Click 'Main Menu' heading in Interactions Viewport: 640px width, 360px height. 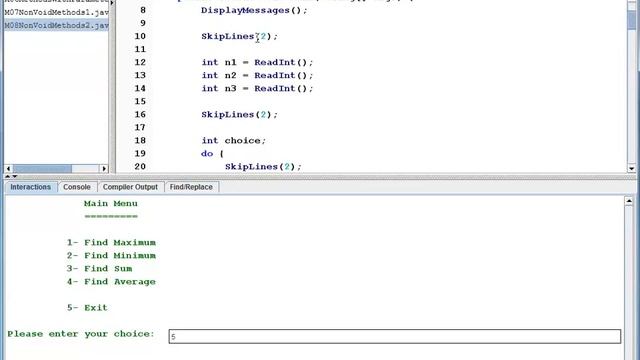(x=111, y=204)
